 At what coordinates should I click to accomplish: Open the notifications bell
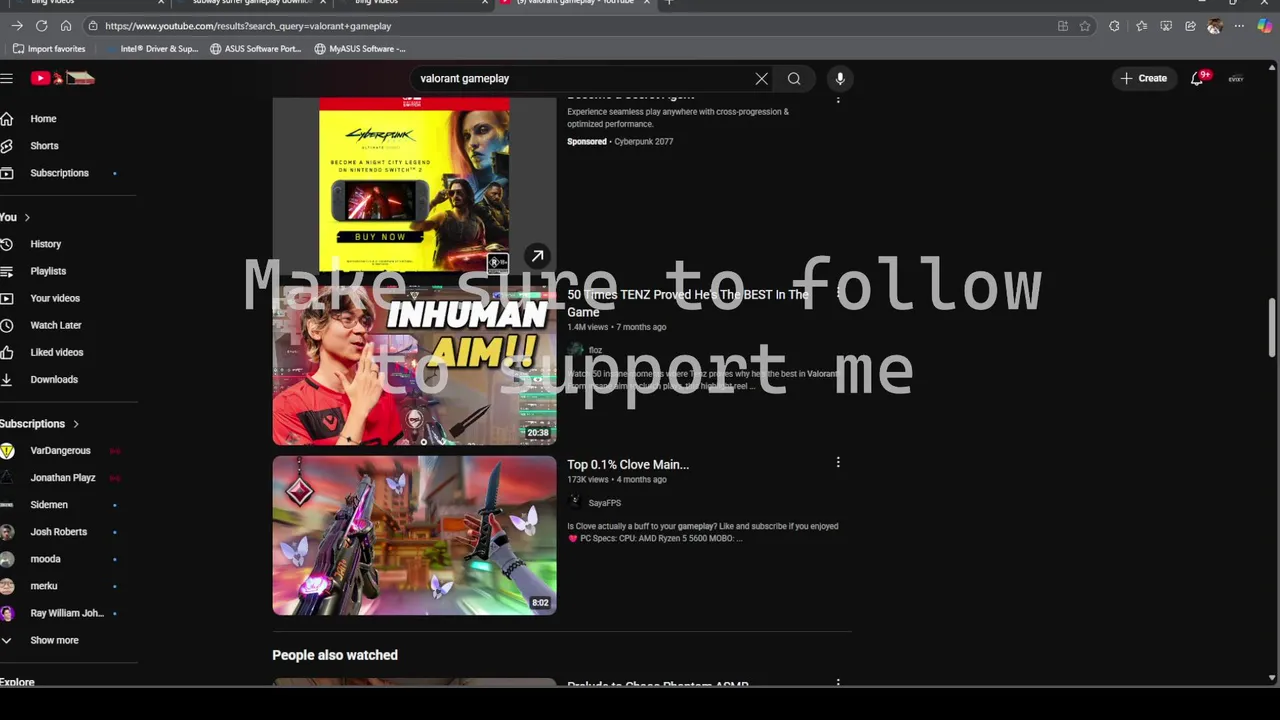(1197, 78)
